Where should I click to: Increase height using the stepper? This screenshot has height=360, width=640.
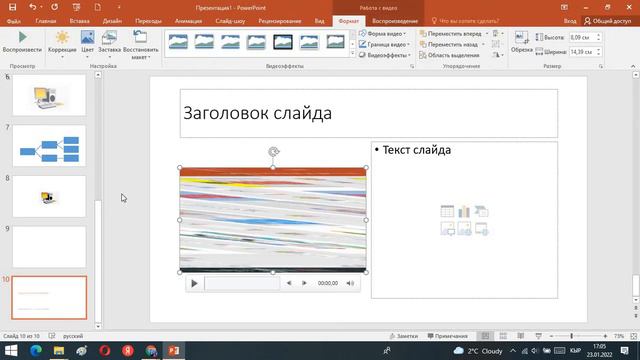[598, 35]
